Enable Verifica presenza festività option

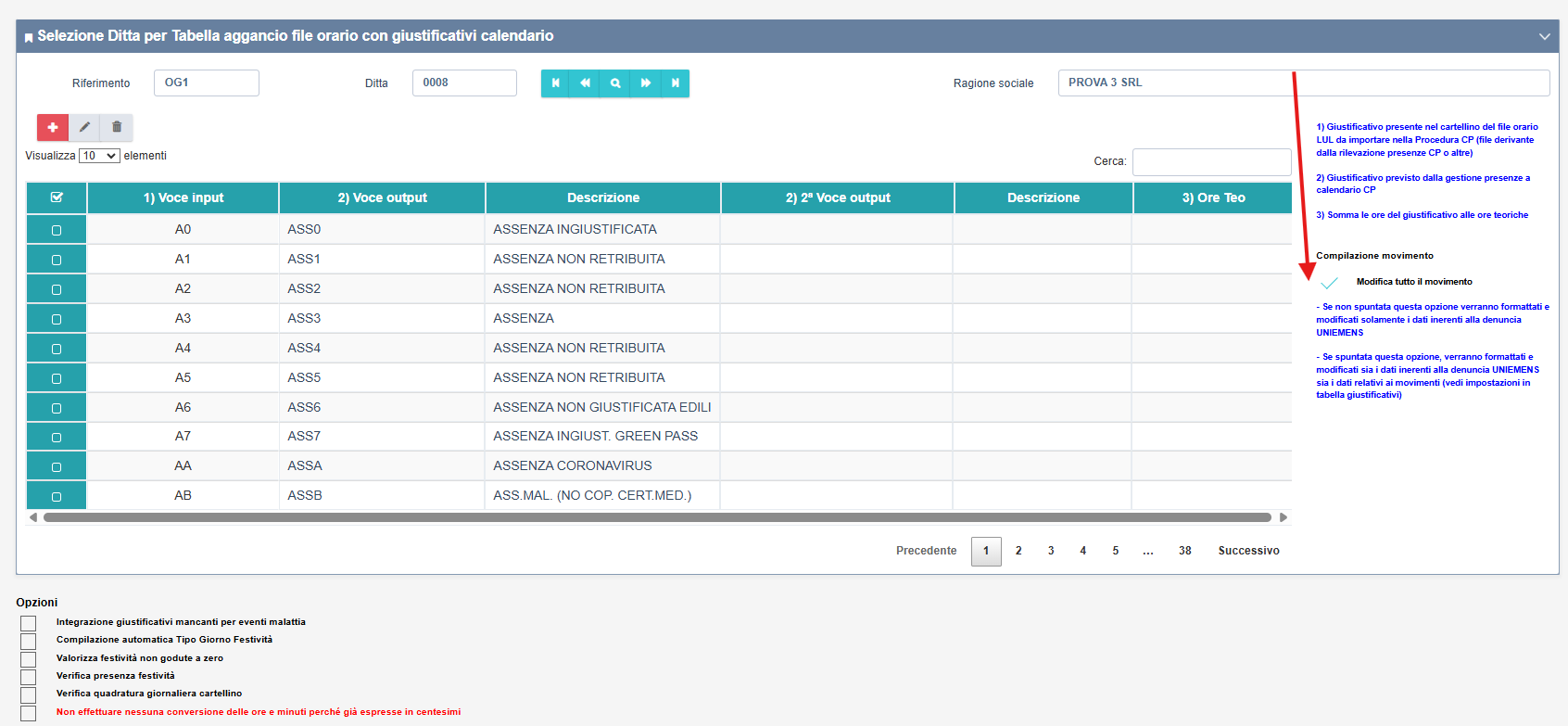click(x=29, y=677)
